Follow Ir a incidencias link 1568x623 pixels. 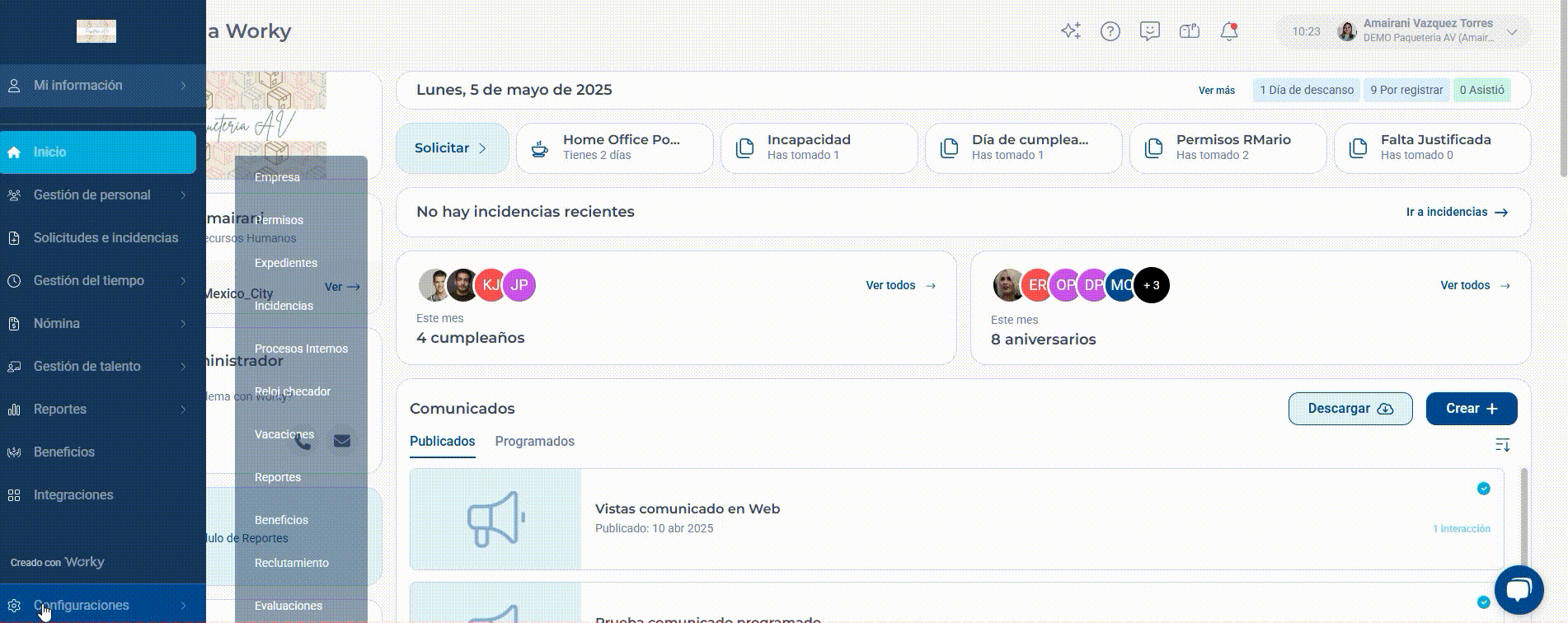[x=1458, y=212]
